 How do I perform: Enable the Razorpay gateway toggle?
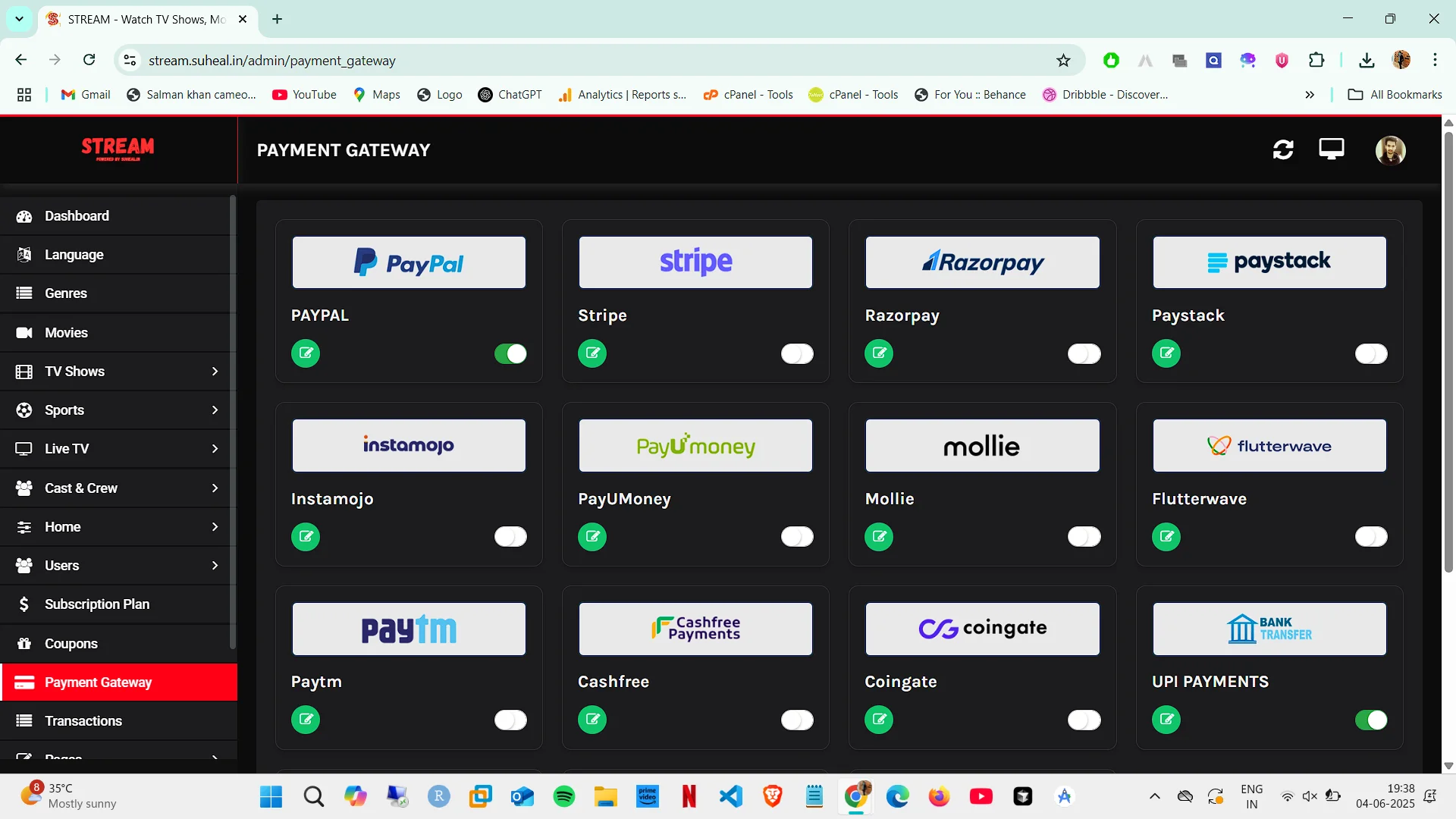1084,354
